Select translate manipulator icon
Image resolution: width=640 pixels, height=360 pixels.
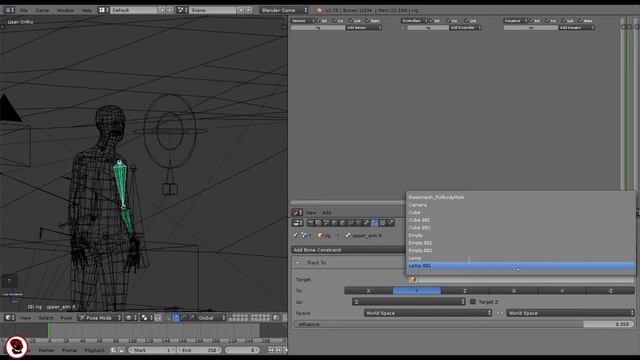coord(176,317)
